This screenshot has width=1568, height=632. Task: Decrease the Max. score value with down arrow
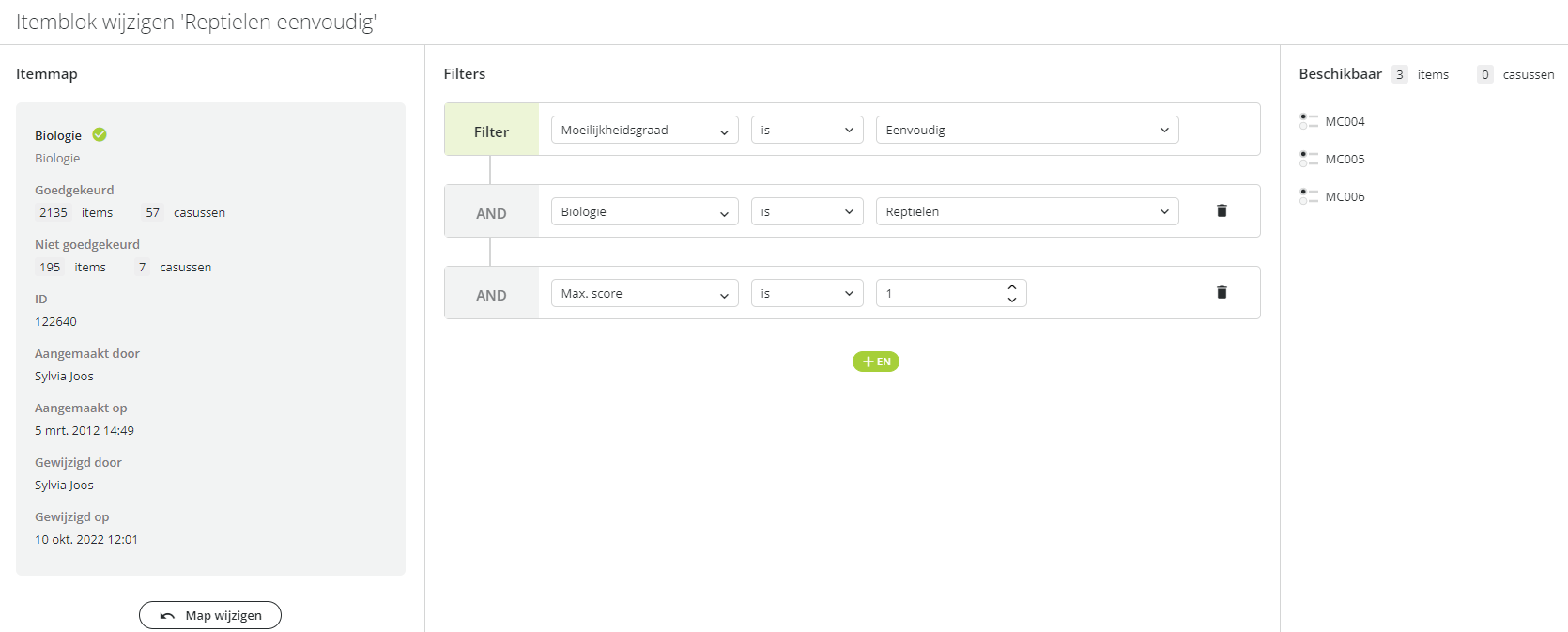(x=1012, y=300)
